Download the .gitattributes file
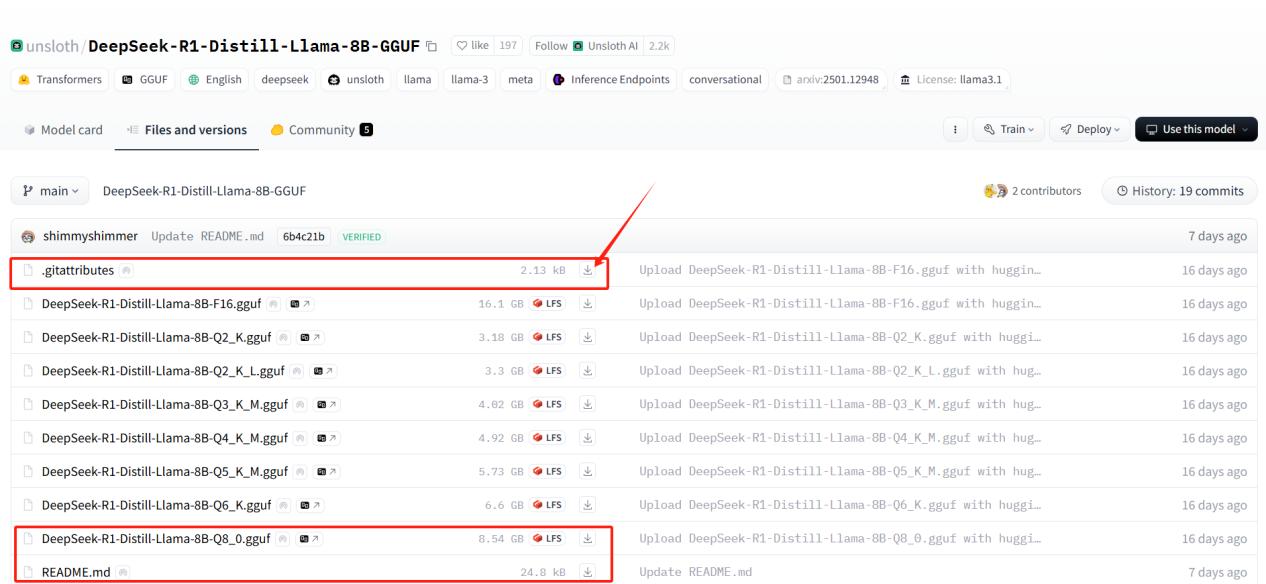The height and width of the screenshot is (584, 1266). (588, 270)
